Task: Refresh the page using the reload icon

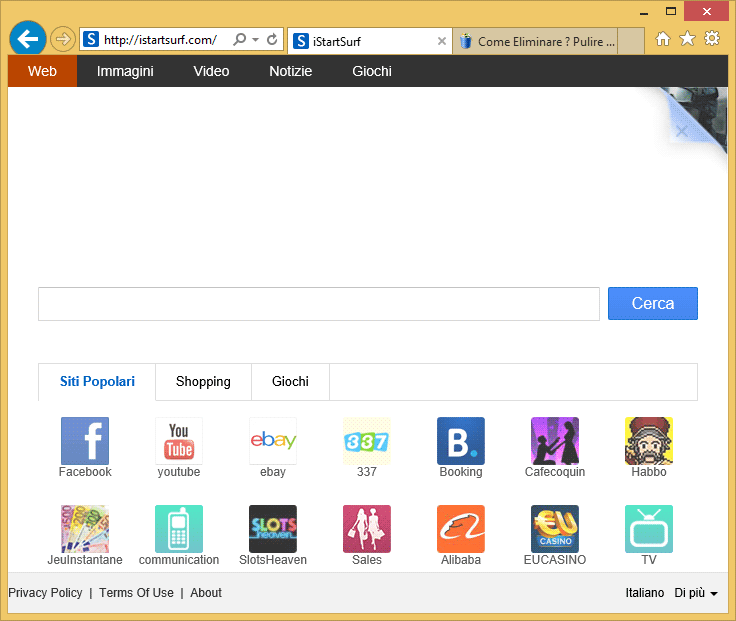Action: (x=272, y=40)
